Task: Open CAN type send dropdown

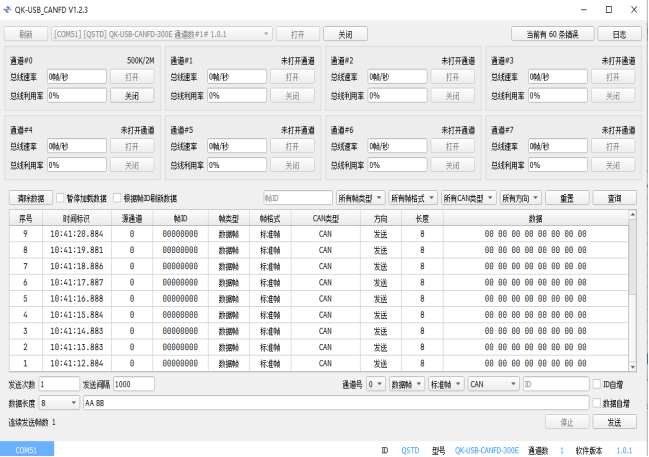Action: coord(493,384)
